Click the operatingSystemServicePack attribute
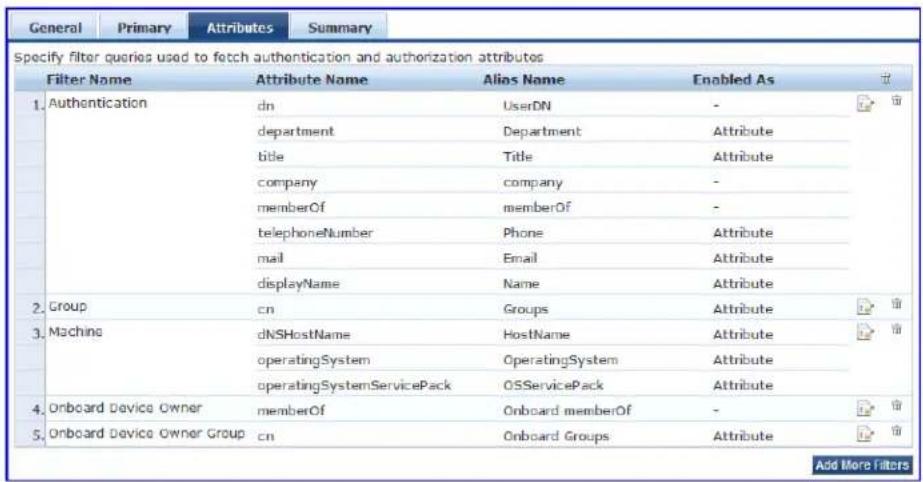 (x=354, y=385)
